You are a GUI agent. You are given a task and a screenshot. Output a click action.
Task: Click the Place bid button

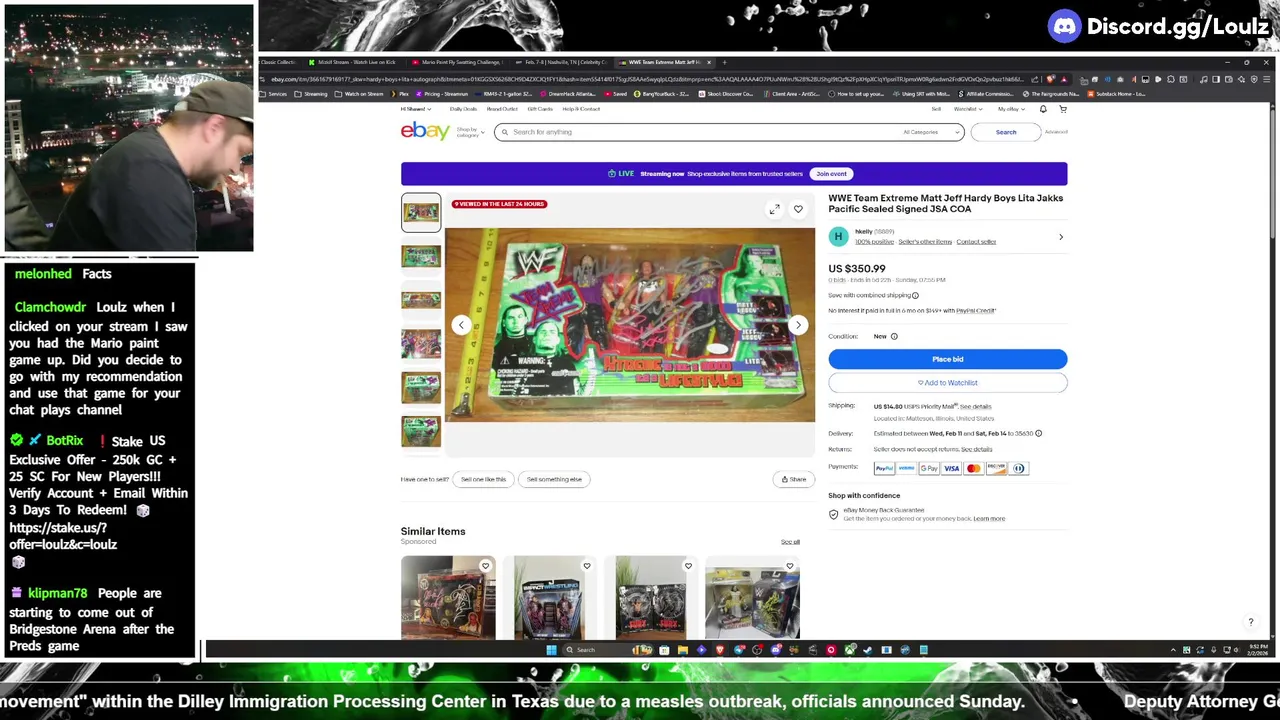947,359
